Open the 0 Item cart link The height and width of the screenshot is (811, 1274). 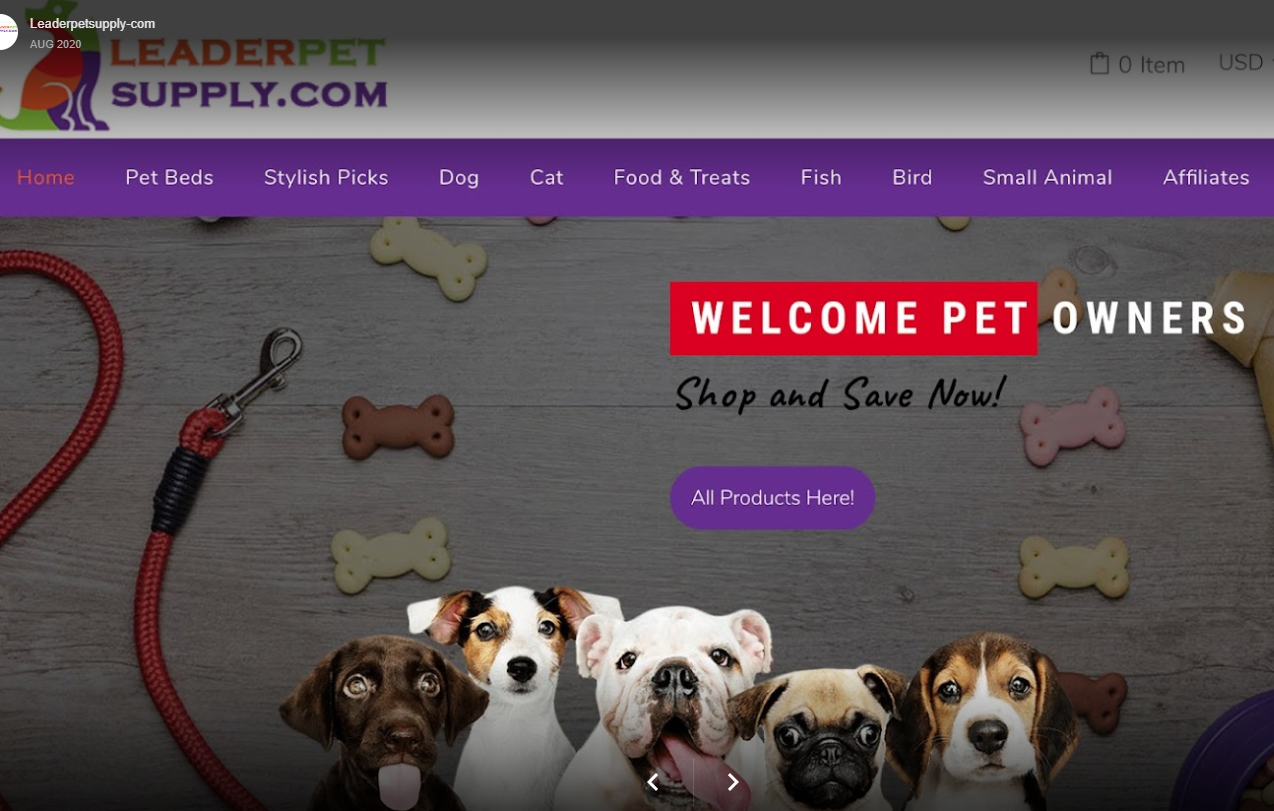(1137, 64)
